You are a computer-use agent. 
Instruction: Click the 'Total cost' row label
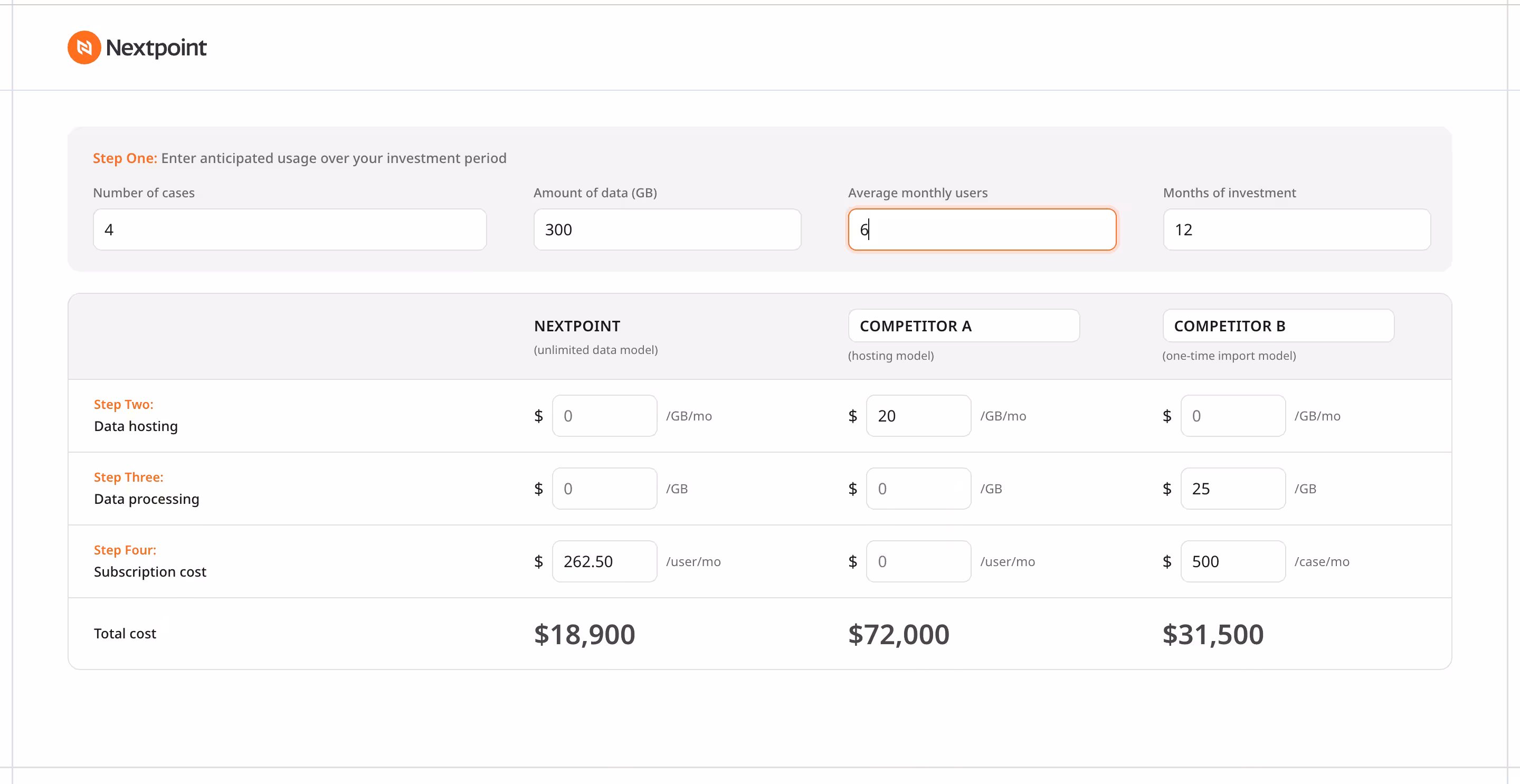pos(125,634)
